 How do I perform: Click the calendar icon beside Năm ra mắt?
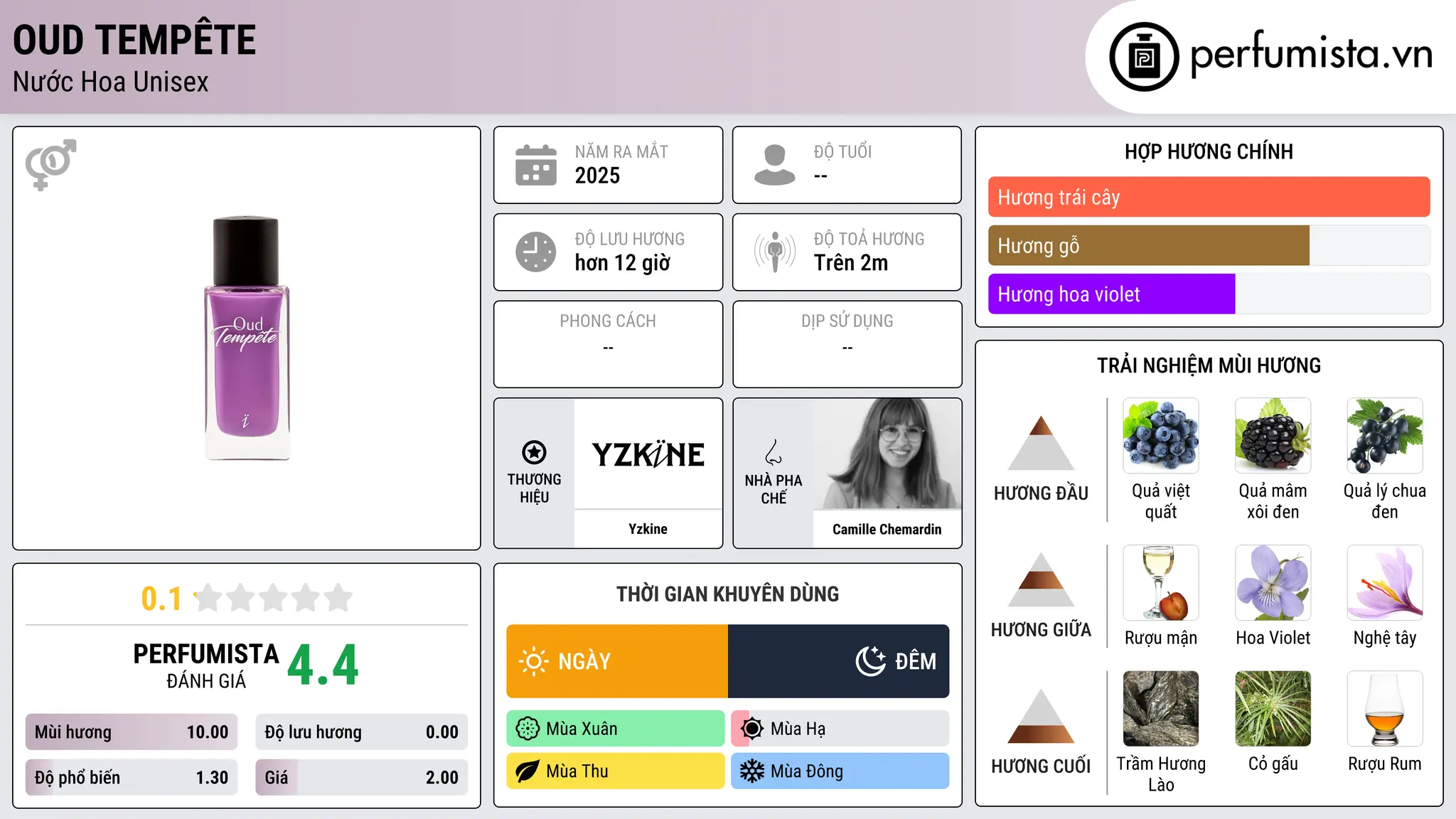[536, 165]
